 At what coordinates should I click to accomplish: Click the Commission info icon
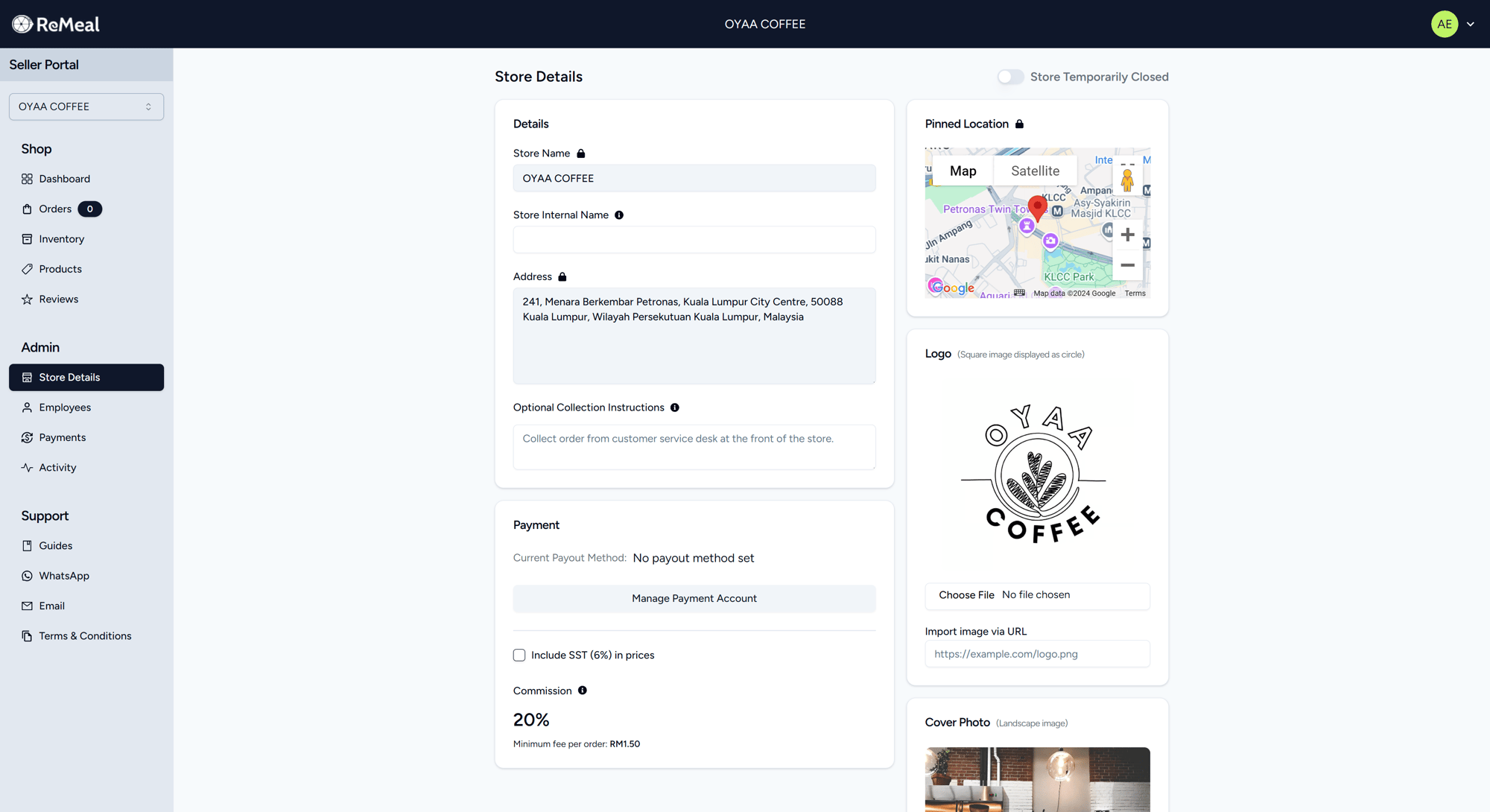tap(583, 691)
